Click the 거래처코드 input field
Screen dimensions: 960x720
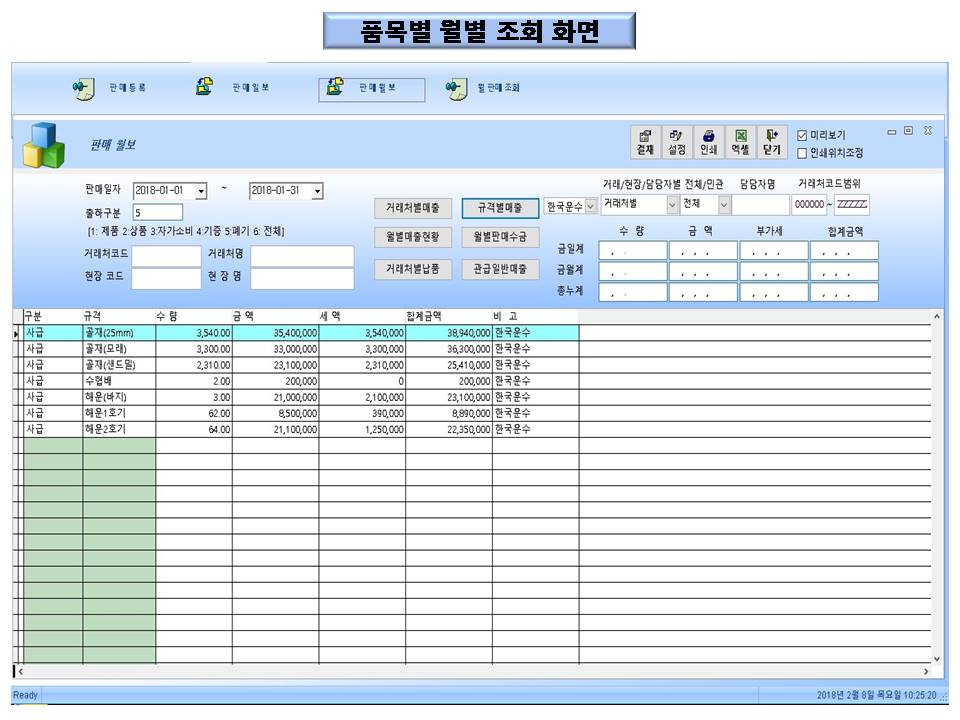point(166,256)
